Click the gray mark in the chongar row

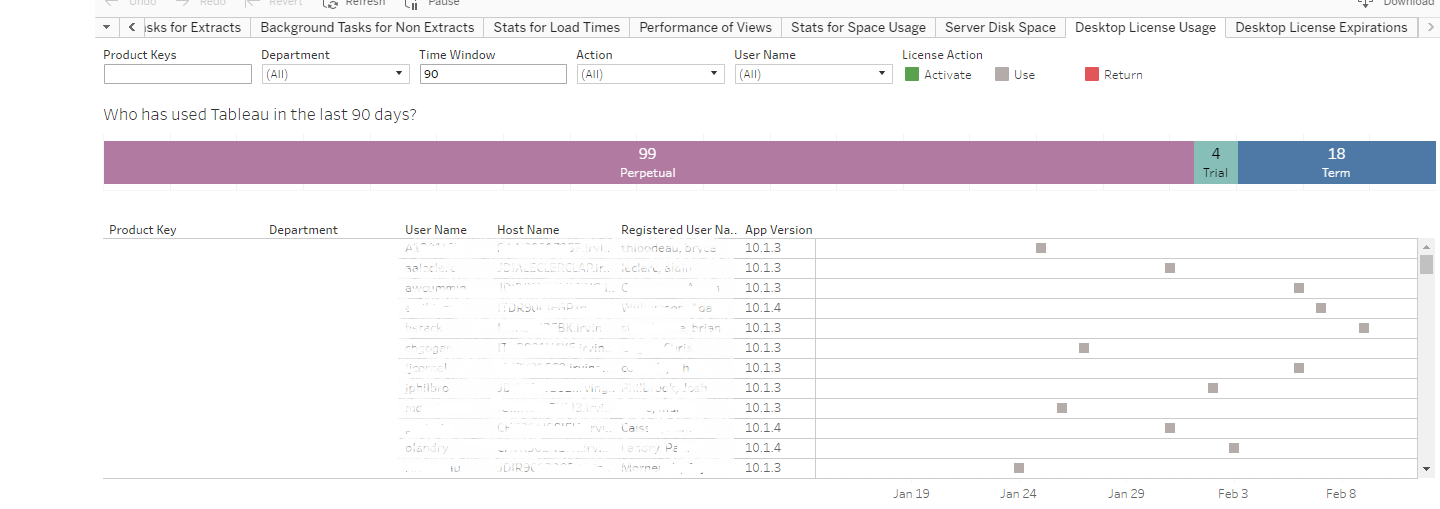click(1084, 348)
